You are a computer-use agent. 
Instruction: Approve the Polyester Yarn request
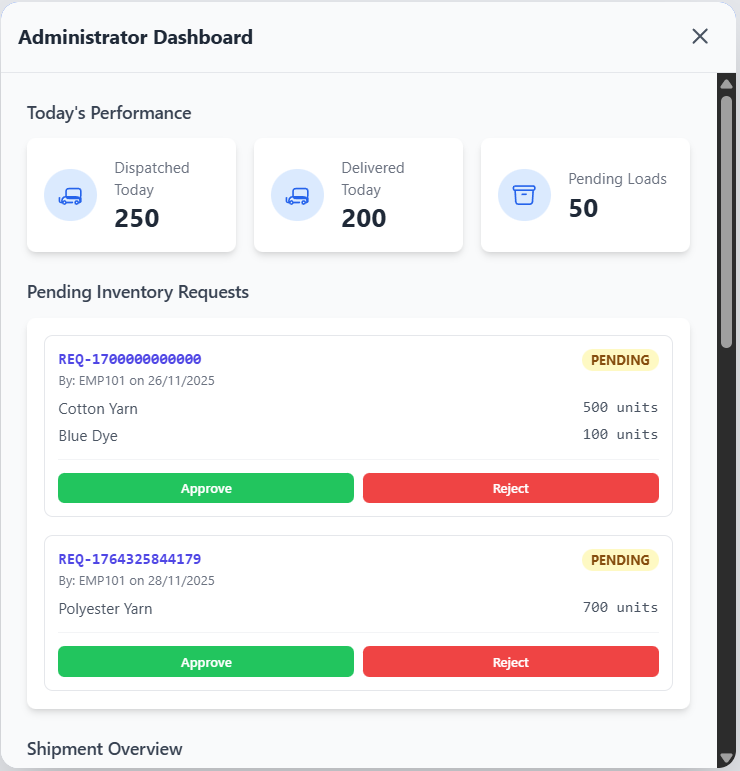pos(206,662)
